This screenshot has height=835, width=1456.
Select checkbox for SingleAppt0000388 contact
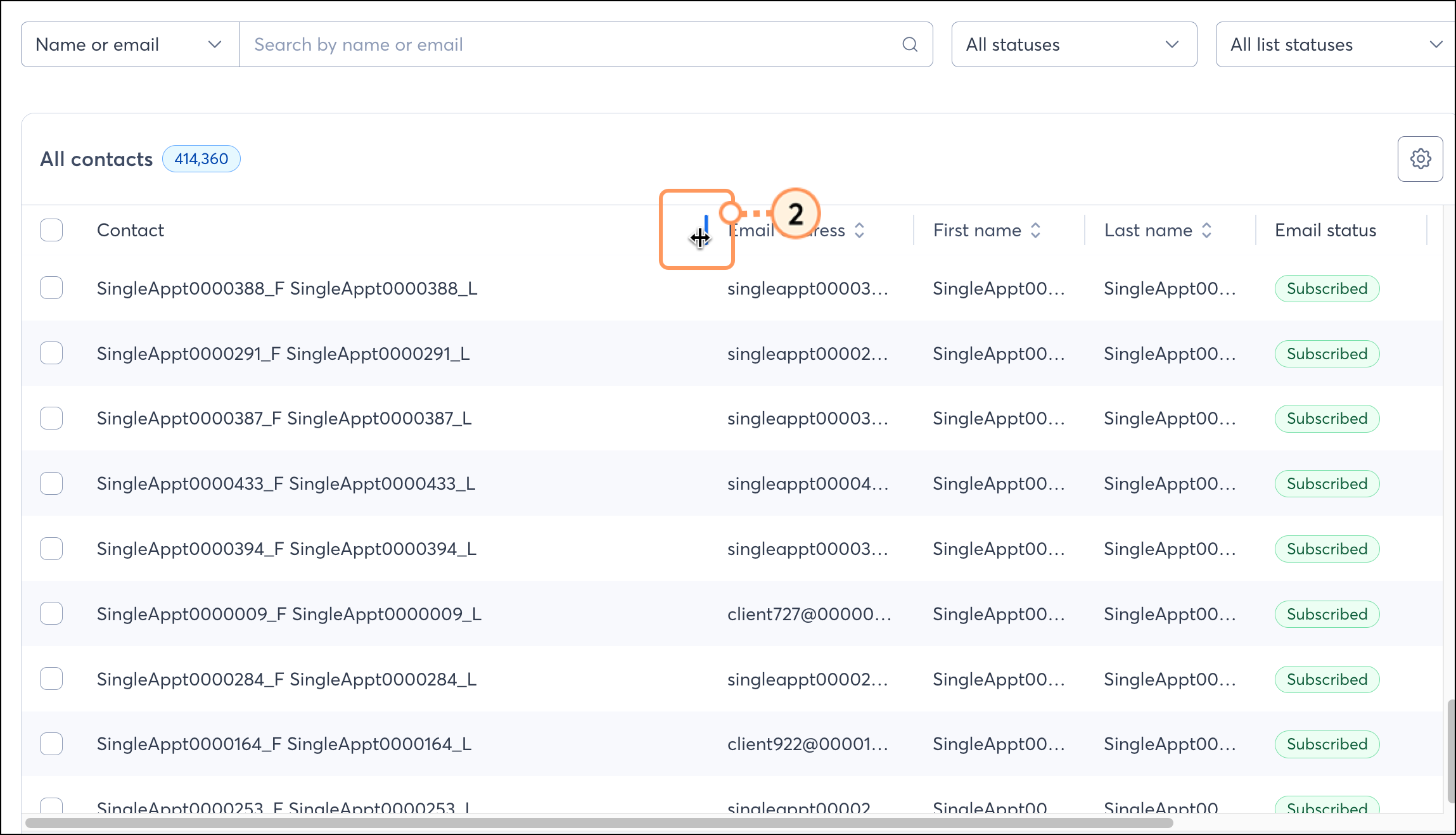pyautogui.click(x=51, y=288)
